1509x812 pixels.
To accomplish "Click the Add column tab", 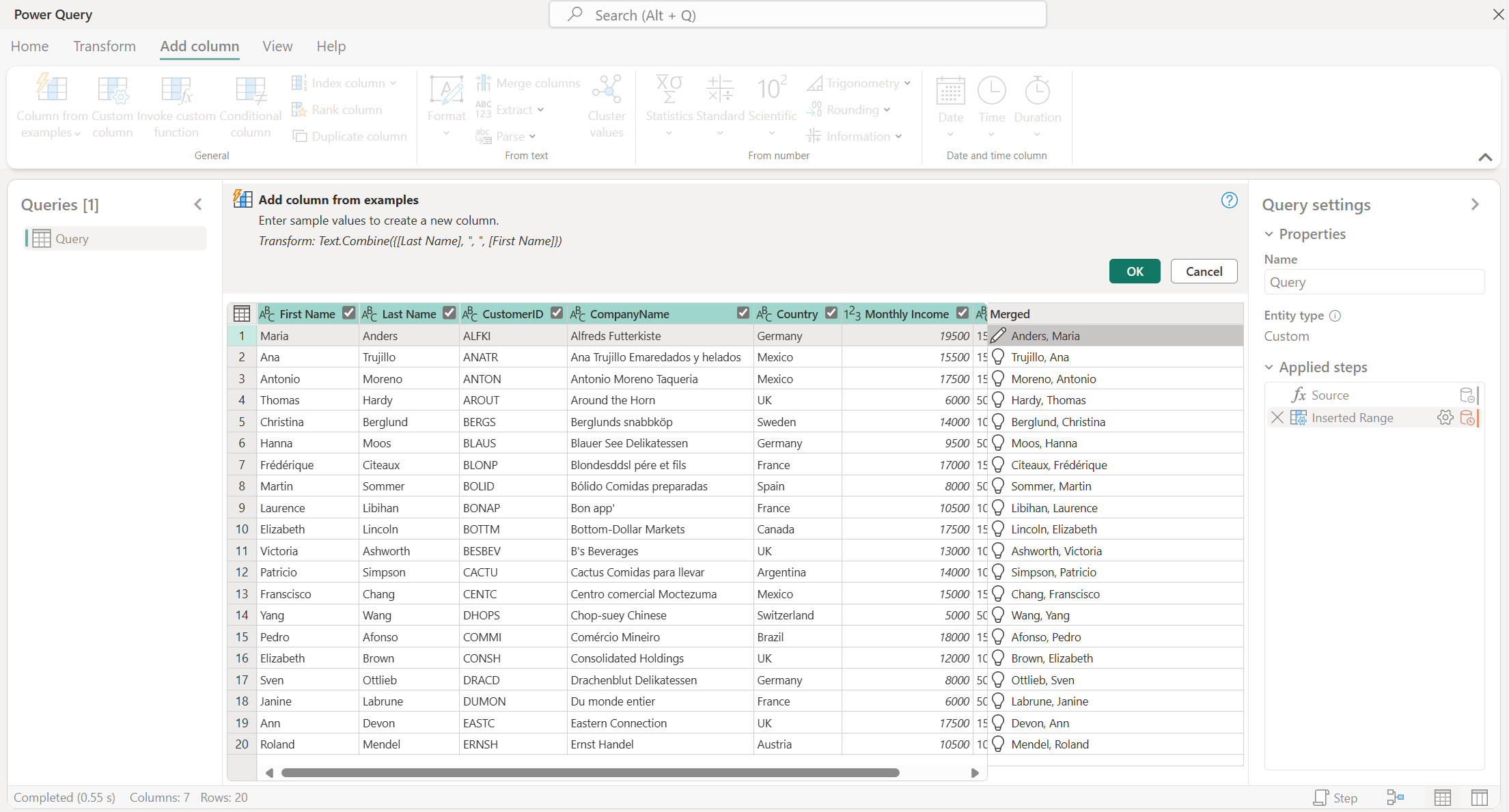I will click(199, 46).
